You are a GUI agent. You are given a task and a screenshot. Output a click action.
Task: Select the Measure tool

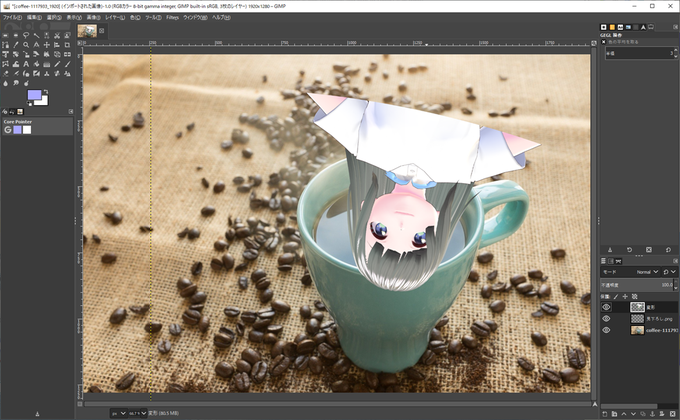pos(36,45)
